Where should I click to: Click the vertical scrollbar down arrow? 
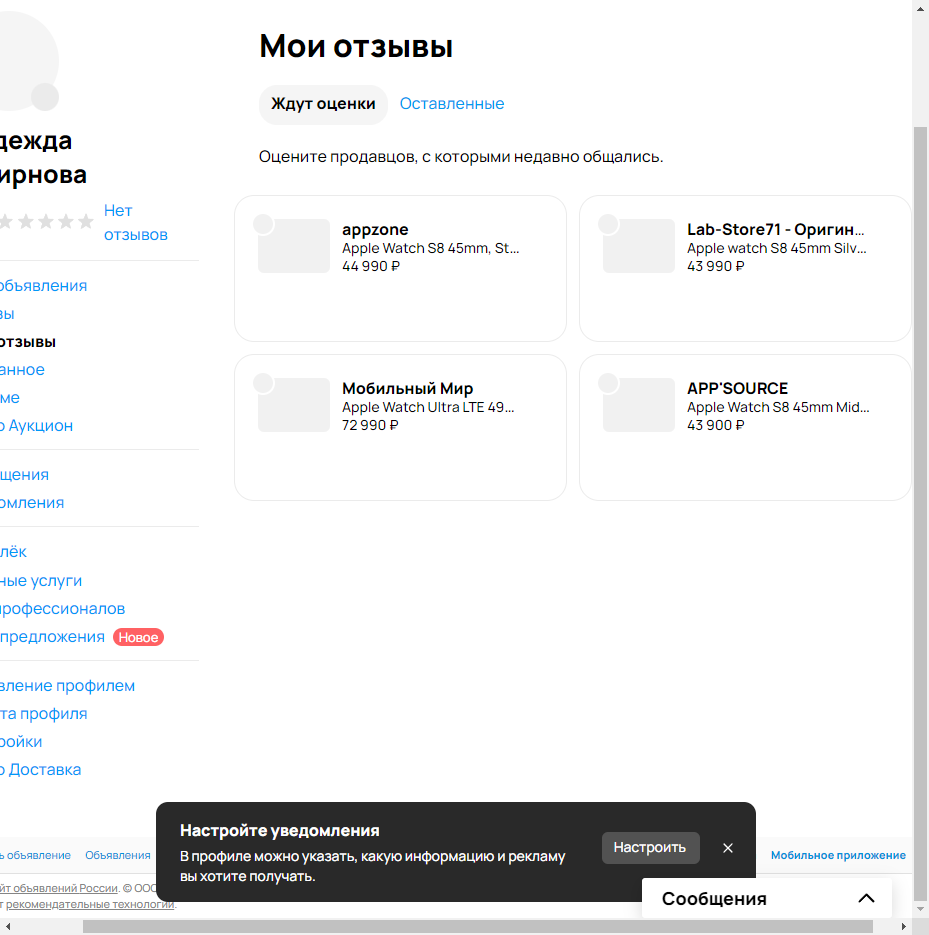pos(921,910)
